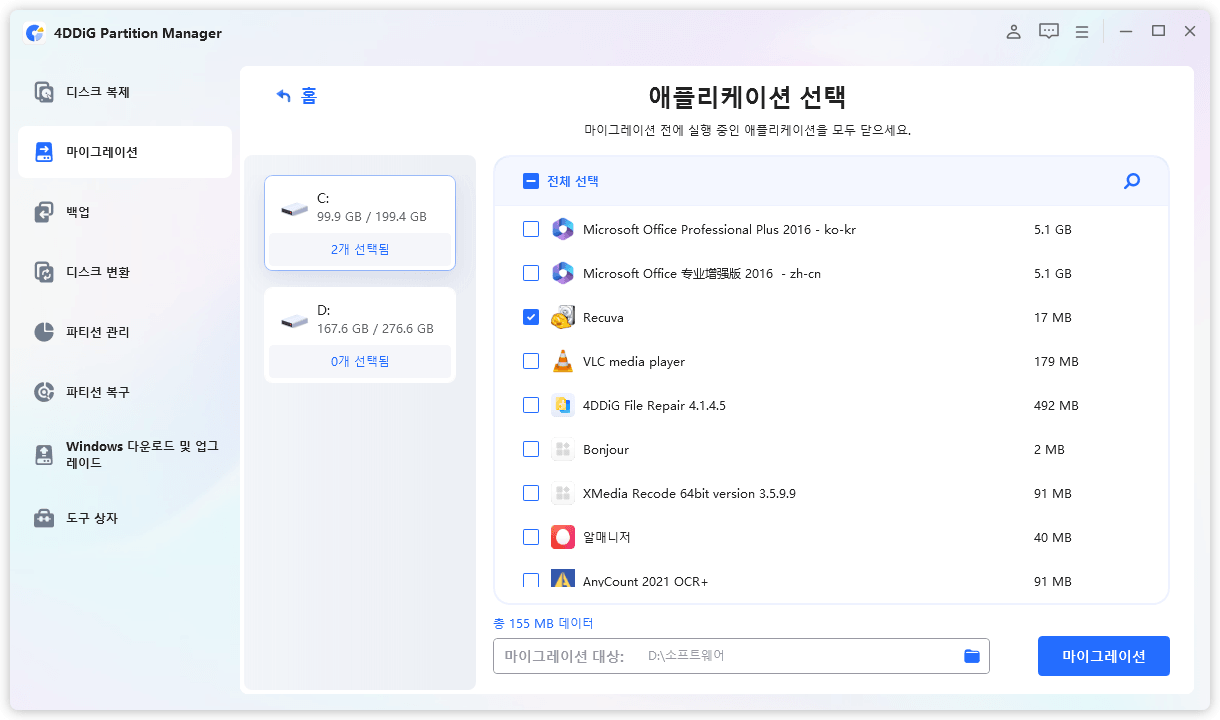The height and width of the screenshot is (720, 1220).
Task: Click the XMedia Recode app icon
Action: (x=563, y=493)
